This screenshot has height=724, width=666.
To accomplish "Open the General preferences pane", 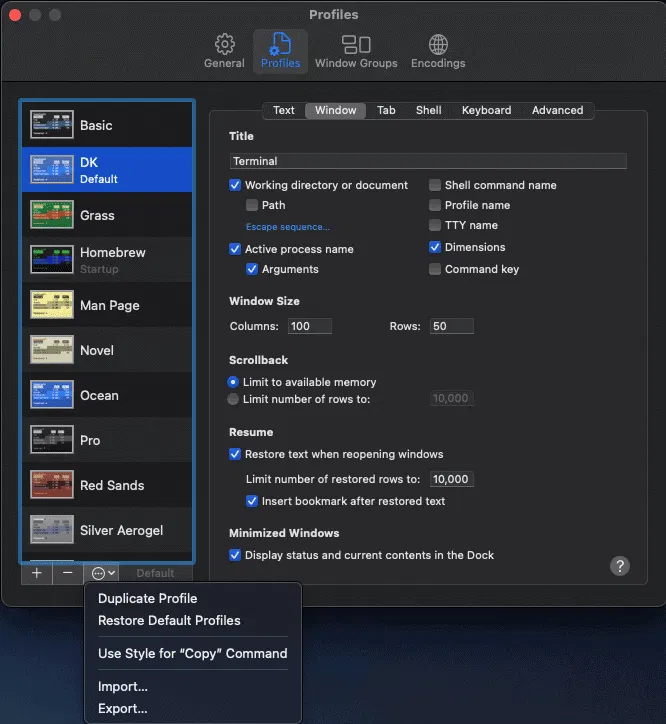I will point(224,51).
